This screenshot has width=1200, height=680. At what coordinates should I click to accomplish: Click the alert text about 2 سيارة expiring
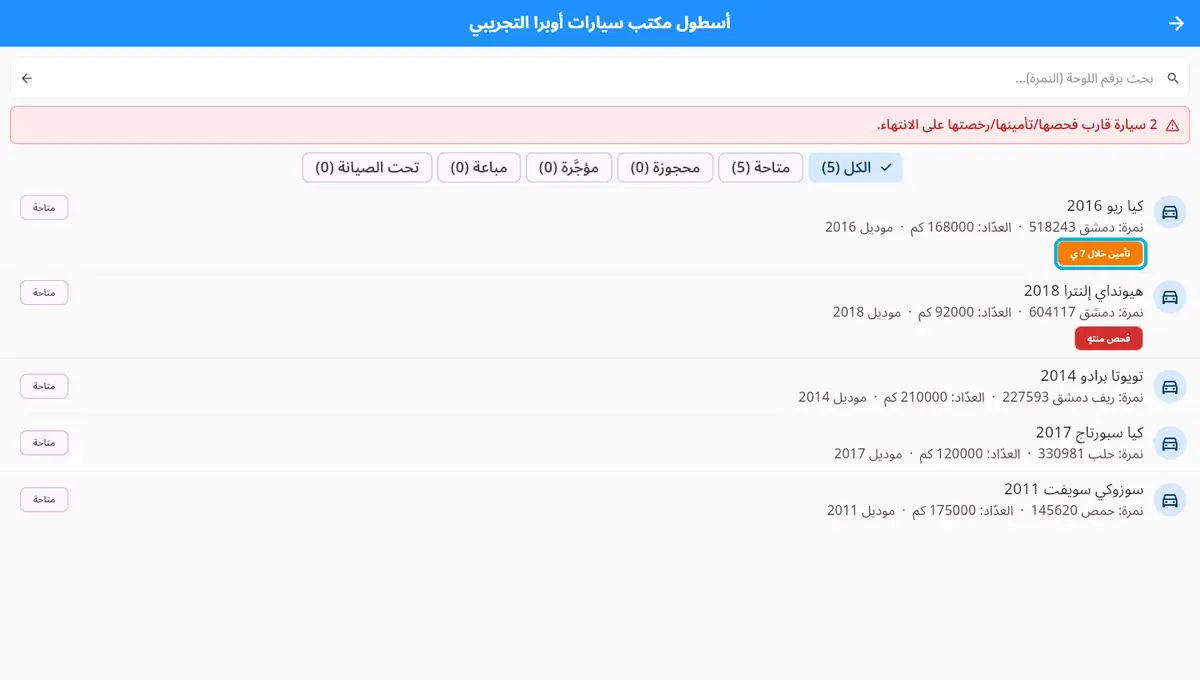point(1017,125)
